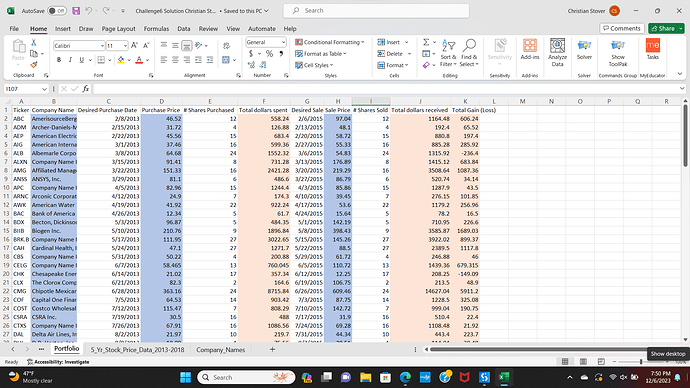Switch to Page Layout view icon

583,362
